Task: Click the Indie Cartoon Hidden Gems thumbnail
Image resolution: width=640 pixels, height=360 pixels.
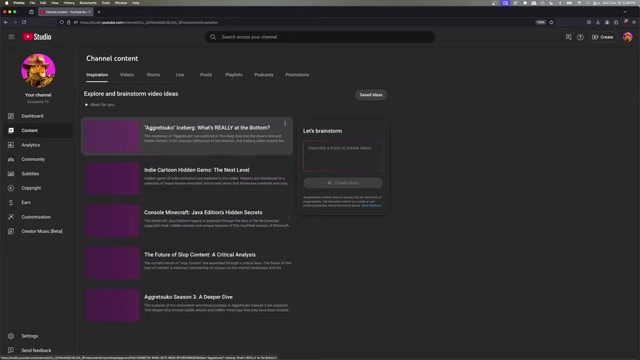Action: (x=112, y=178)
